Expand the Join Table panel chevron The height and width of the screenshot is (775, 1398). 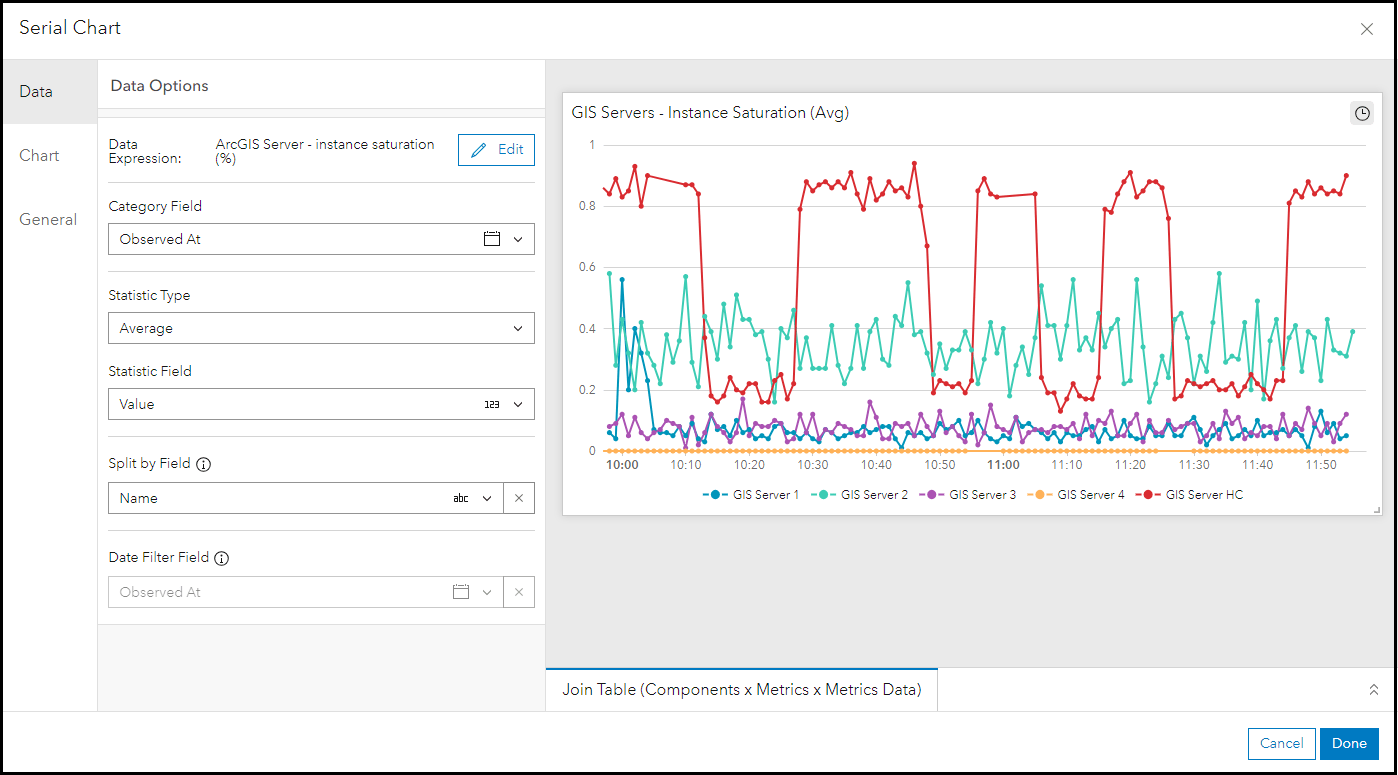[1373, 690]
